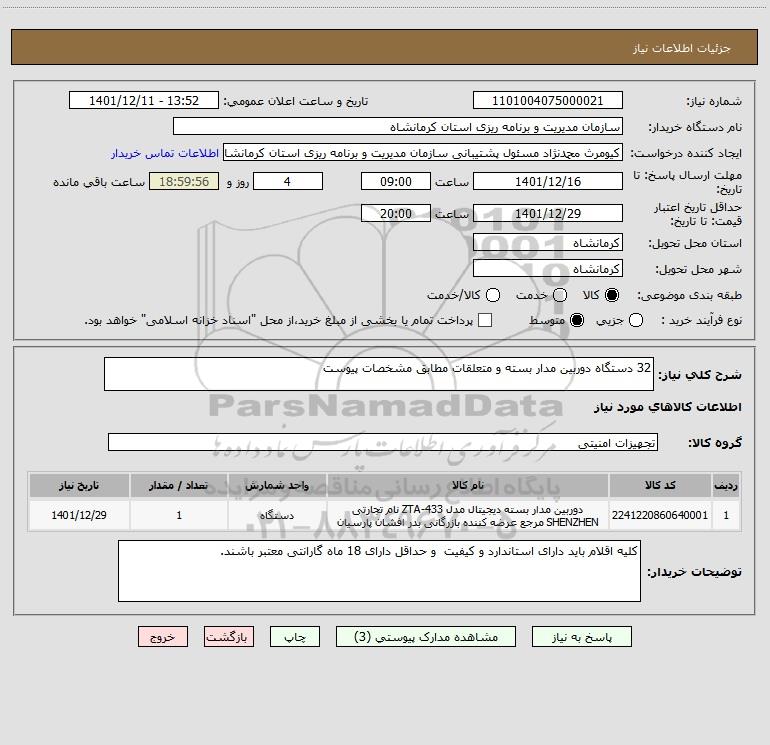Click the remaining days field showing 4
Screen dimensions: 770x745
(288, 181)
